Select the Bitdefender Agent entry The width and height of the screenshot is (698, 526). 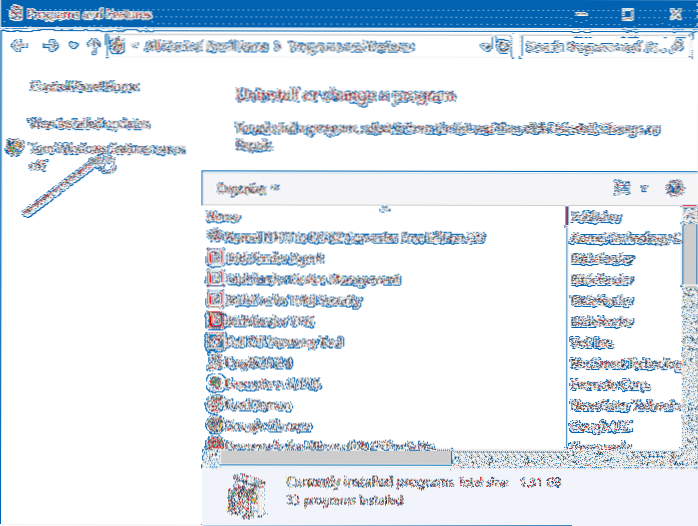[275, 258]
